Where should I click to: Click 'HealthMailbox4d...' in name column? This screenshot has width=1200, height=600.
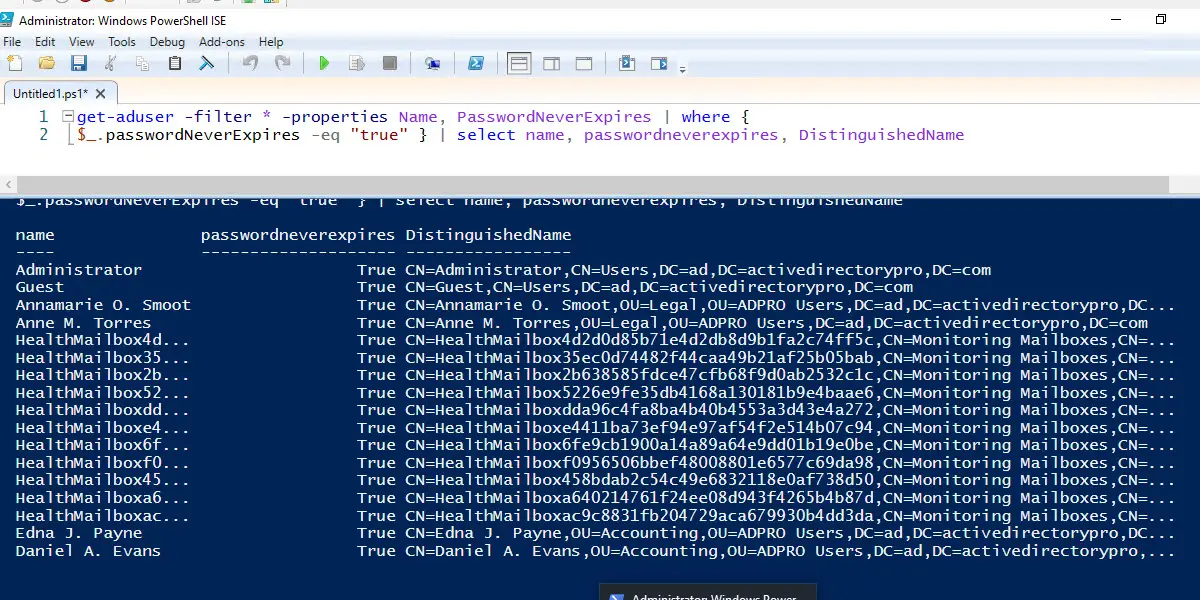102,340
